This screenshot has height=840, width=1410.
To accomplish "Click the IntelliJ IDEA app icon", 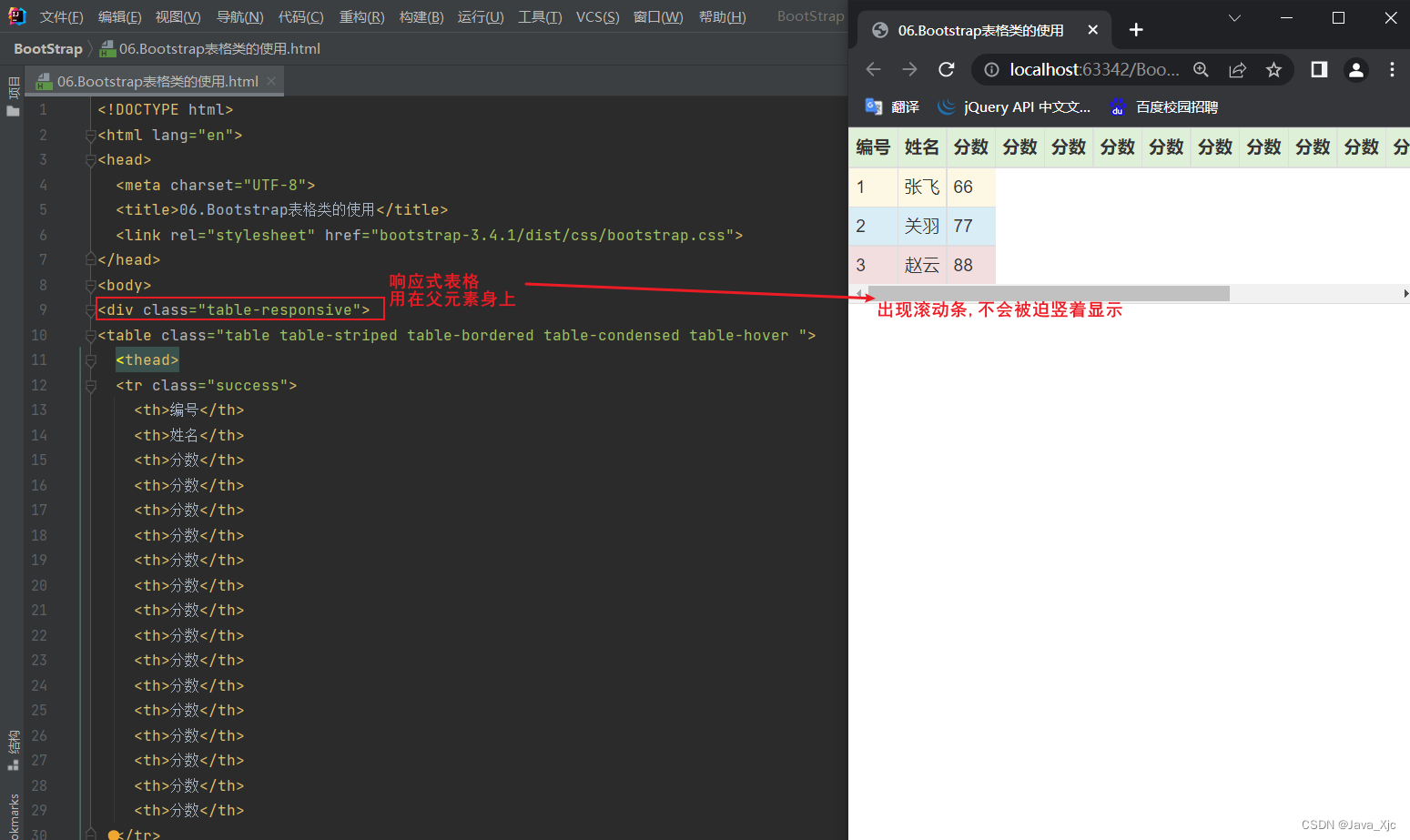I will [16, 16].
